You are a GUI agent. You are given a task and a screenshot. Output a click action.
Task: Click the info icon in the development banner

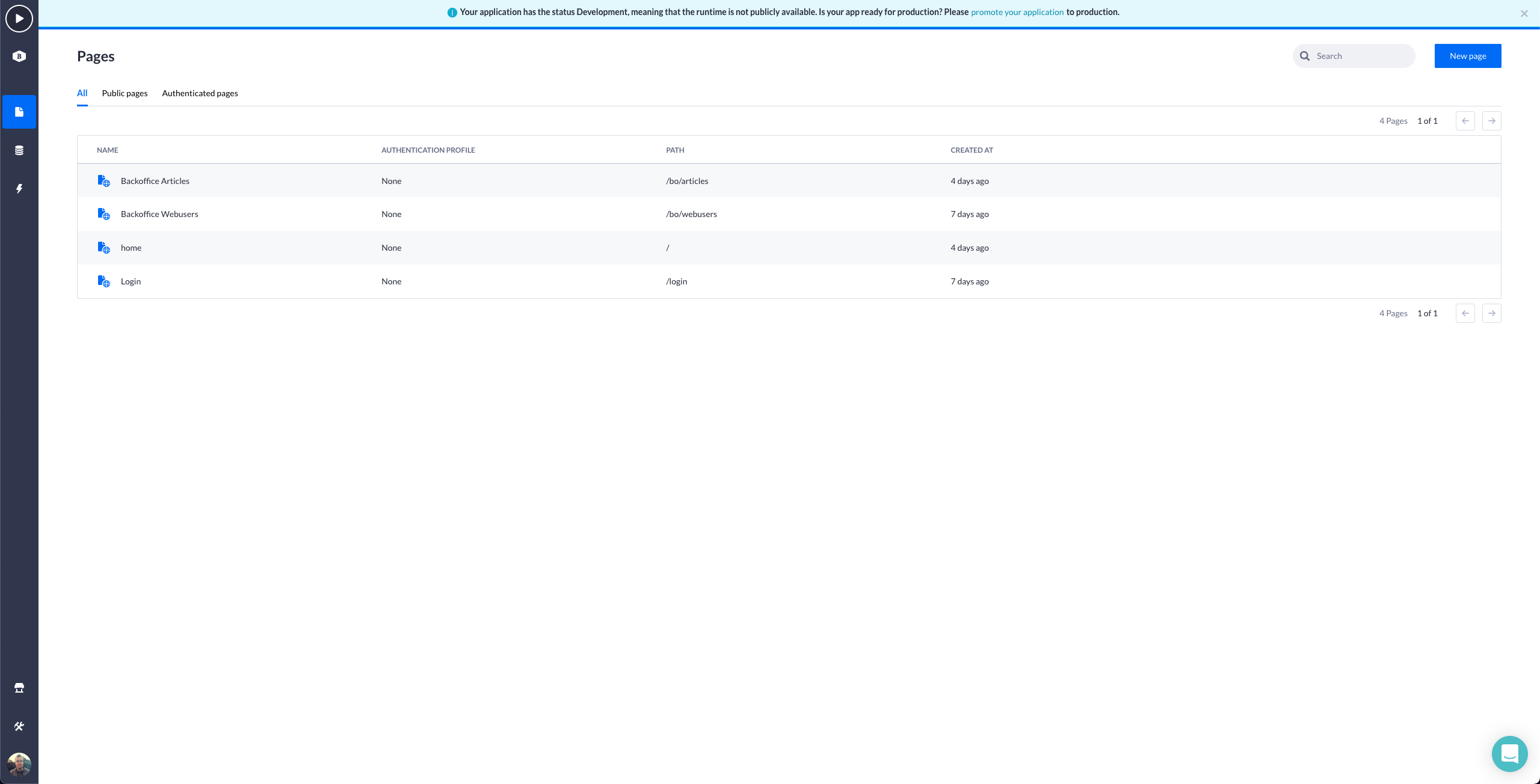452,11
